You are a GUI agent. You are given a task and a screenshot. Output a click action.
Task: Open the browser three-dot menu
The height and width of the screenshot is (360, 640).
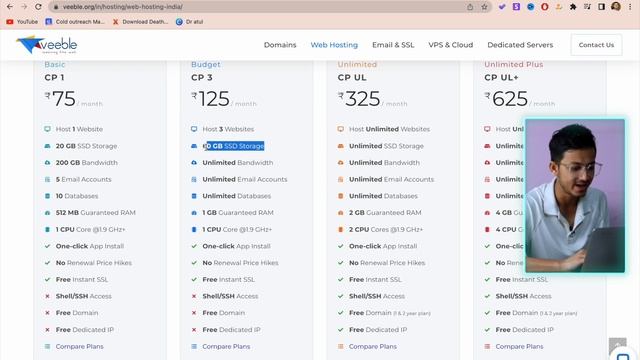click(x=630, y=7)
